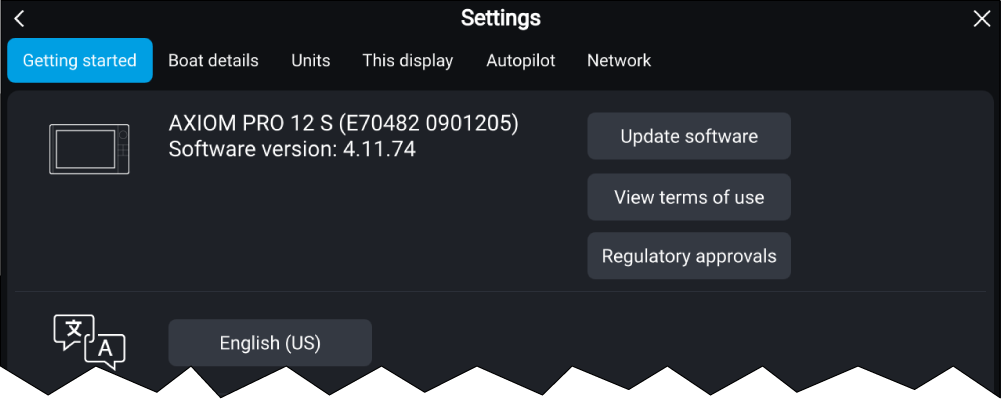Select the Units tab
Viewport: 1001px width, 402px height.
(311, 60)
